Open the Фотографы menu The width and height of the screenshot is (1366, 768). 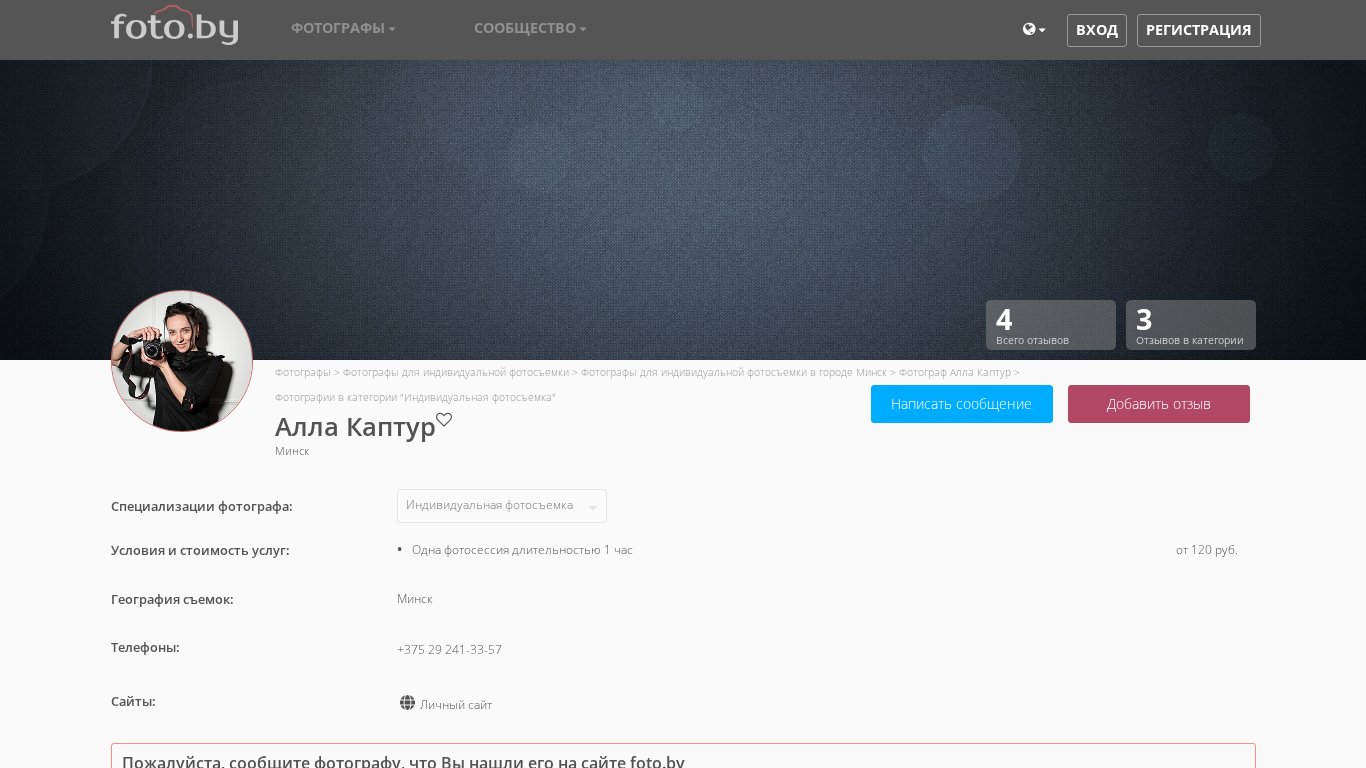click(343, 28)
